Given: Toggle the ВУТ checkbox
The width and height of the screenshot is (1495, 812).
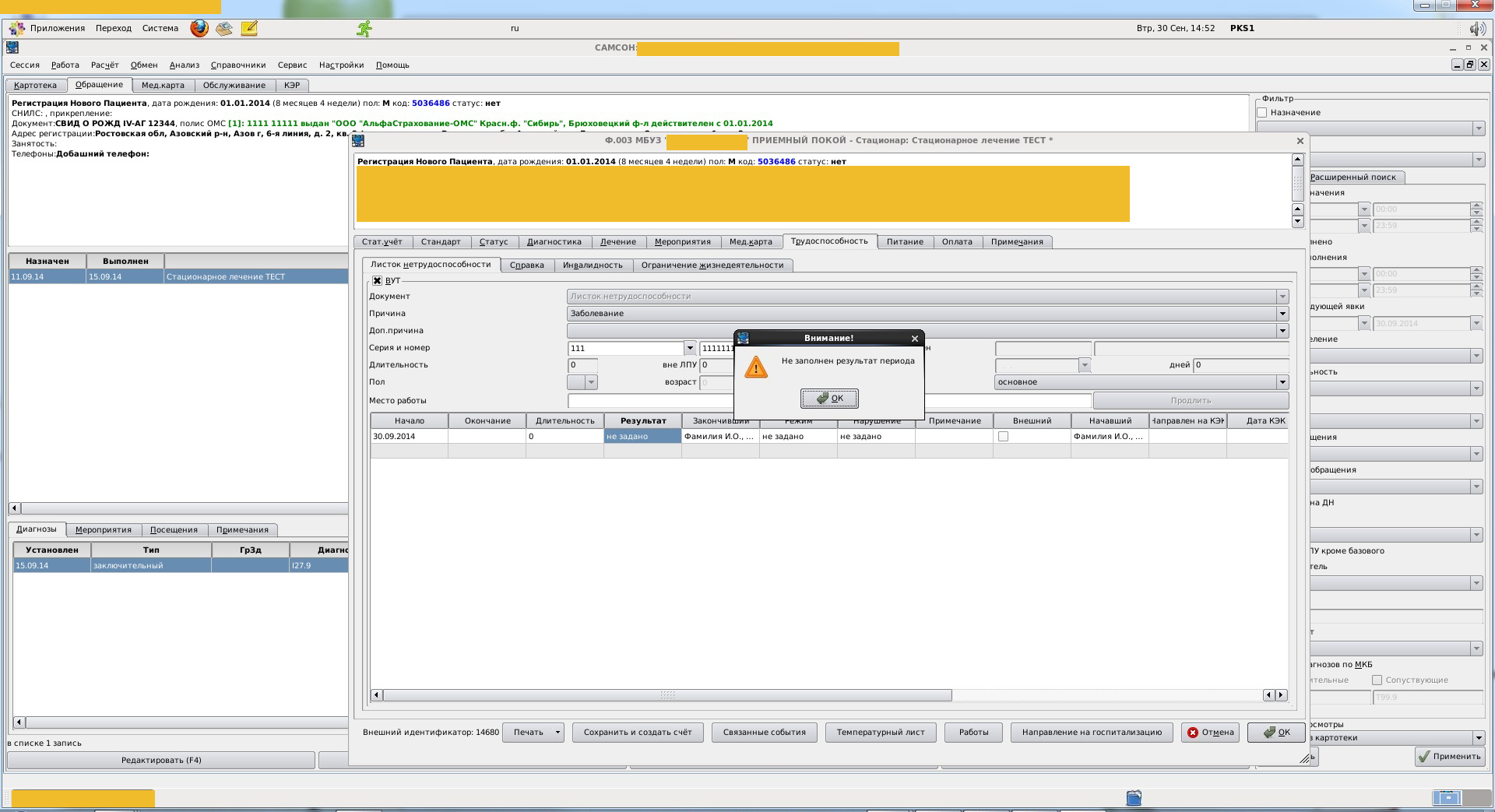Looking at the screenshot, I should (377, 281).
